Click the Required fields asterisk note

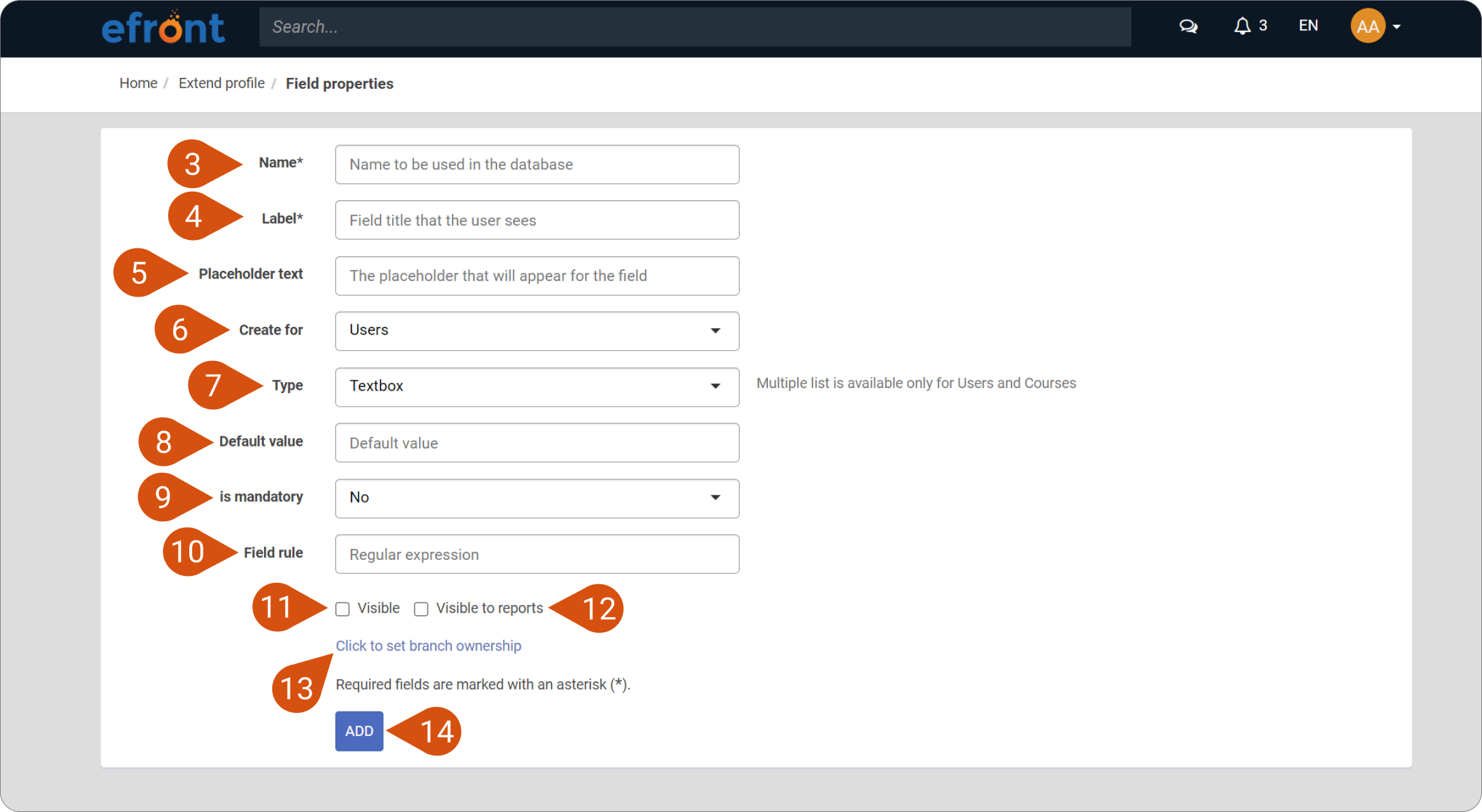[483, 685]
